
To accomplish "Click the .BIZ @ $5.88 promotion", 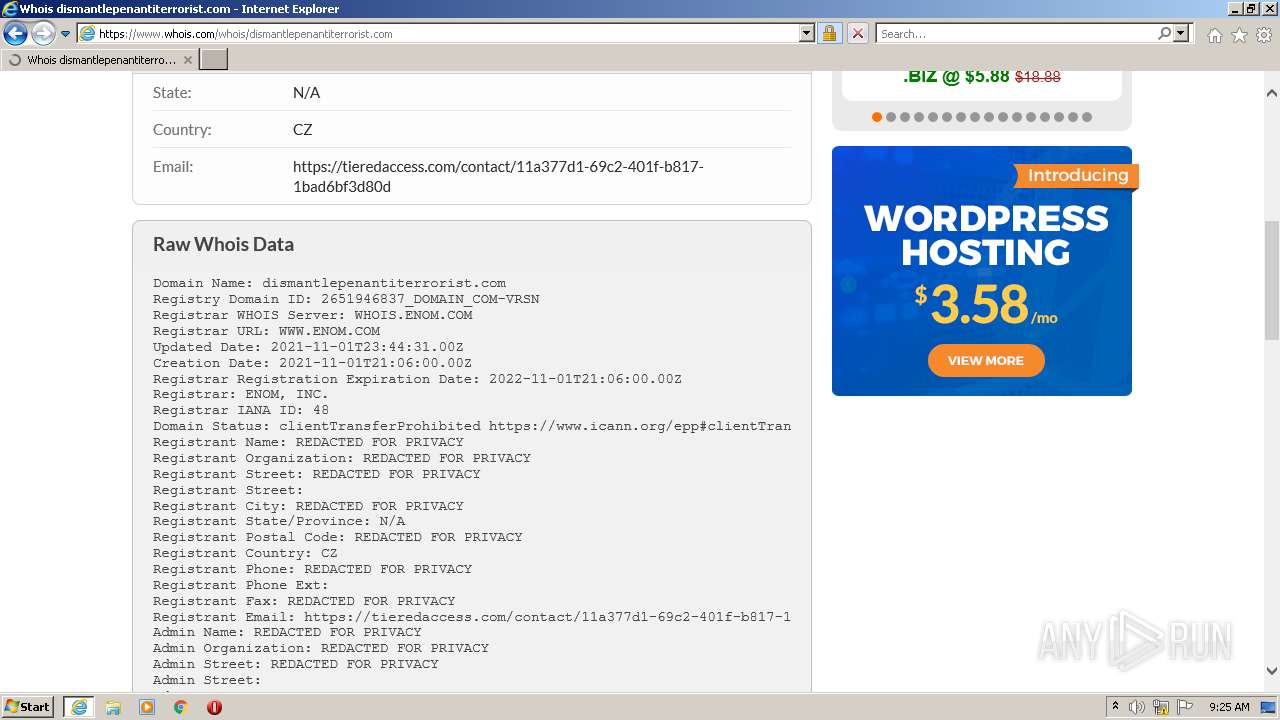I will pos(981,76).
